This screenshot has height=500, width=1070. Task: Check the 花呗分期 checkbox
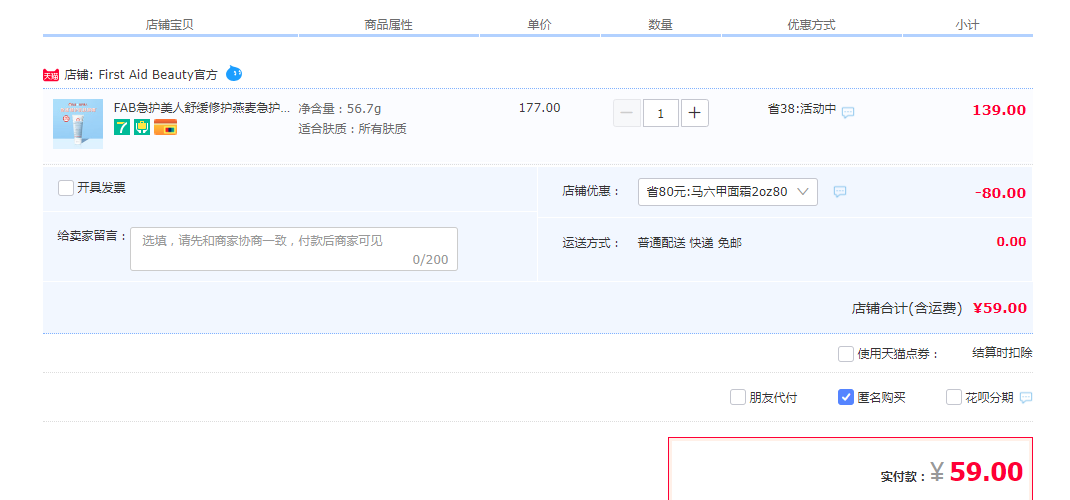click(953, 397)
